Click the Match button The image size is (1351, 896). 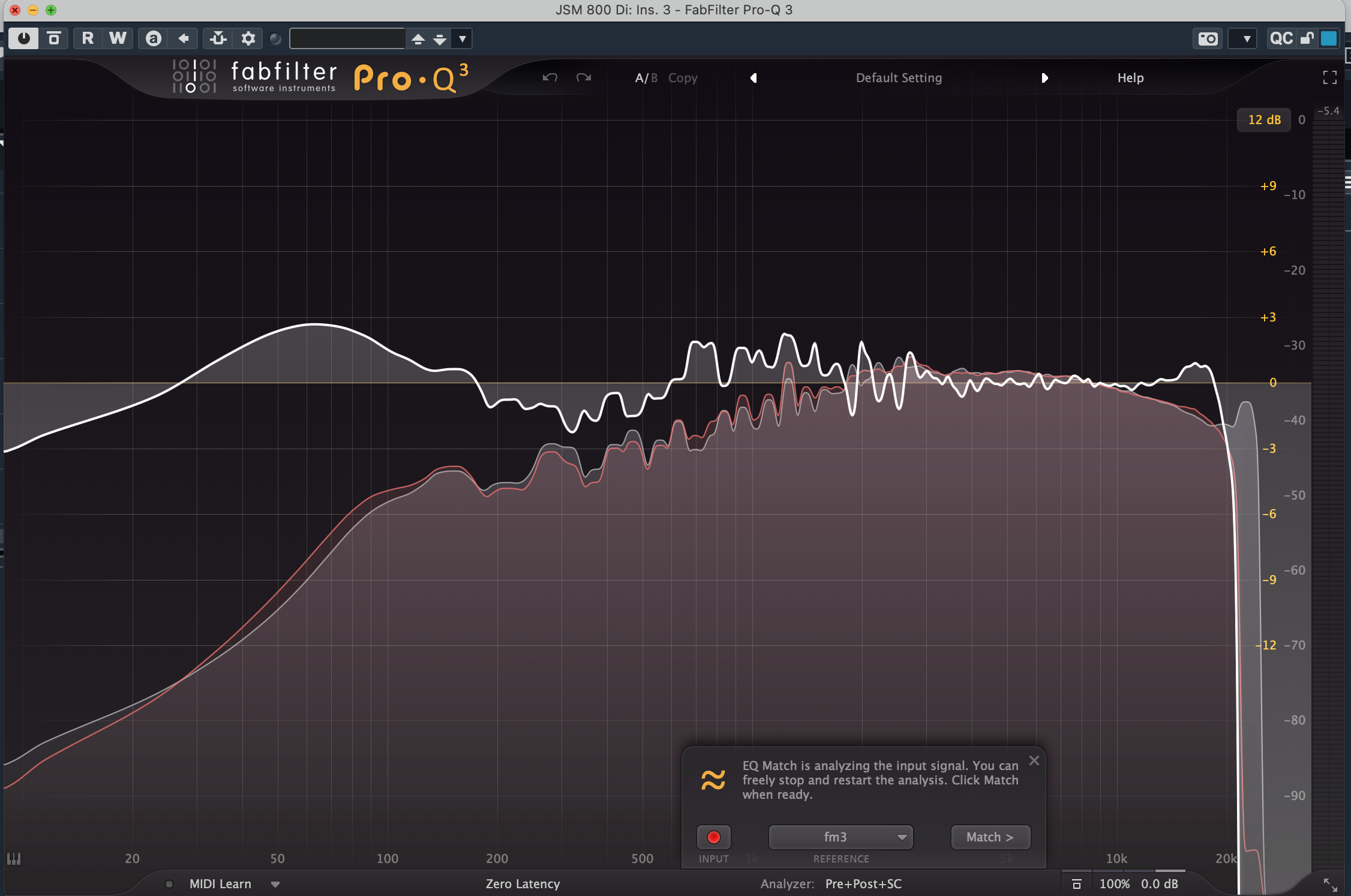click(990, 837)
